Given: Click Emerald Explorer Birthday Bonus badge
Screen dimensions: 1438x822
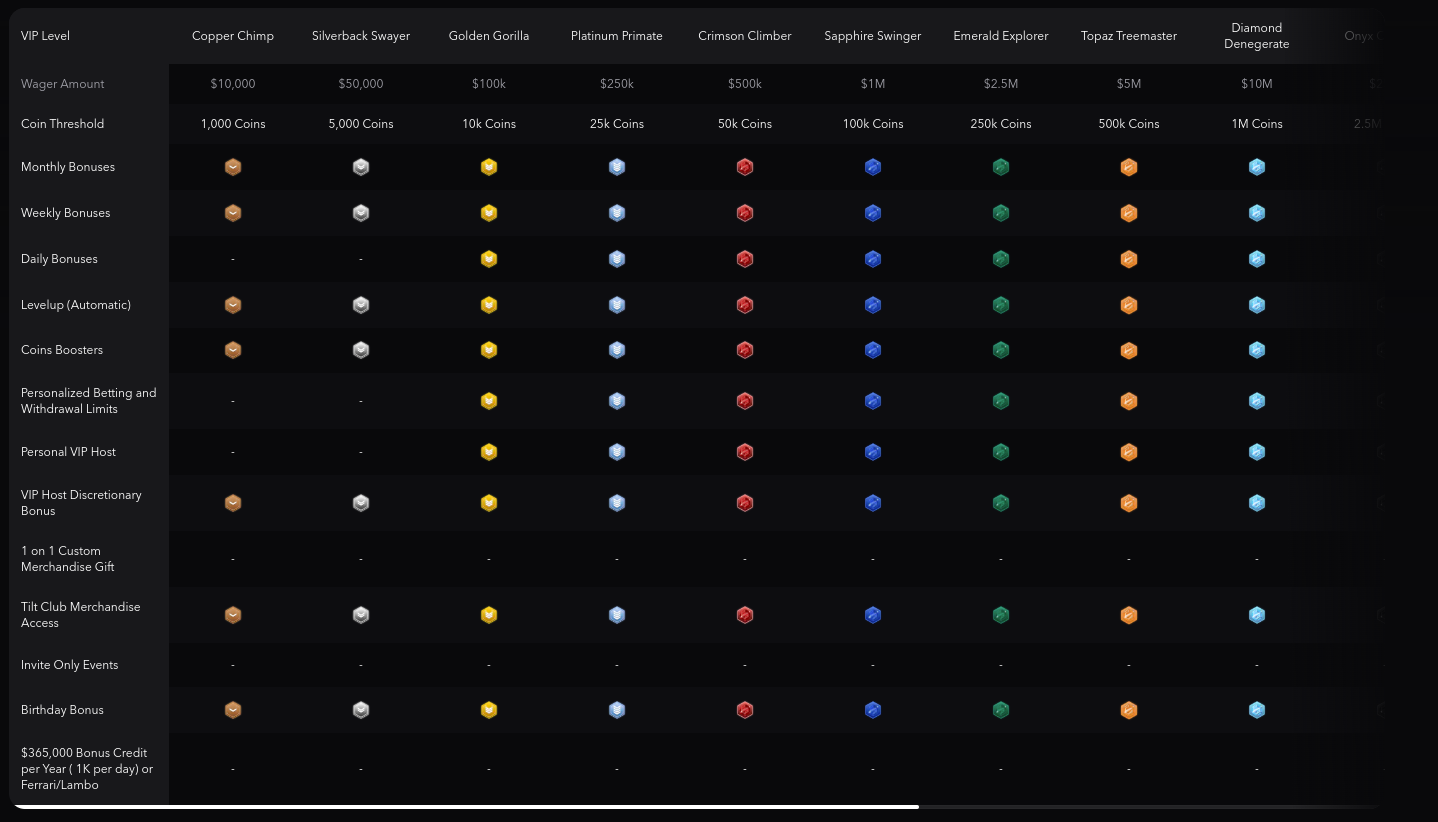Looking at the screenshot, I should [1001, 710].
